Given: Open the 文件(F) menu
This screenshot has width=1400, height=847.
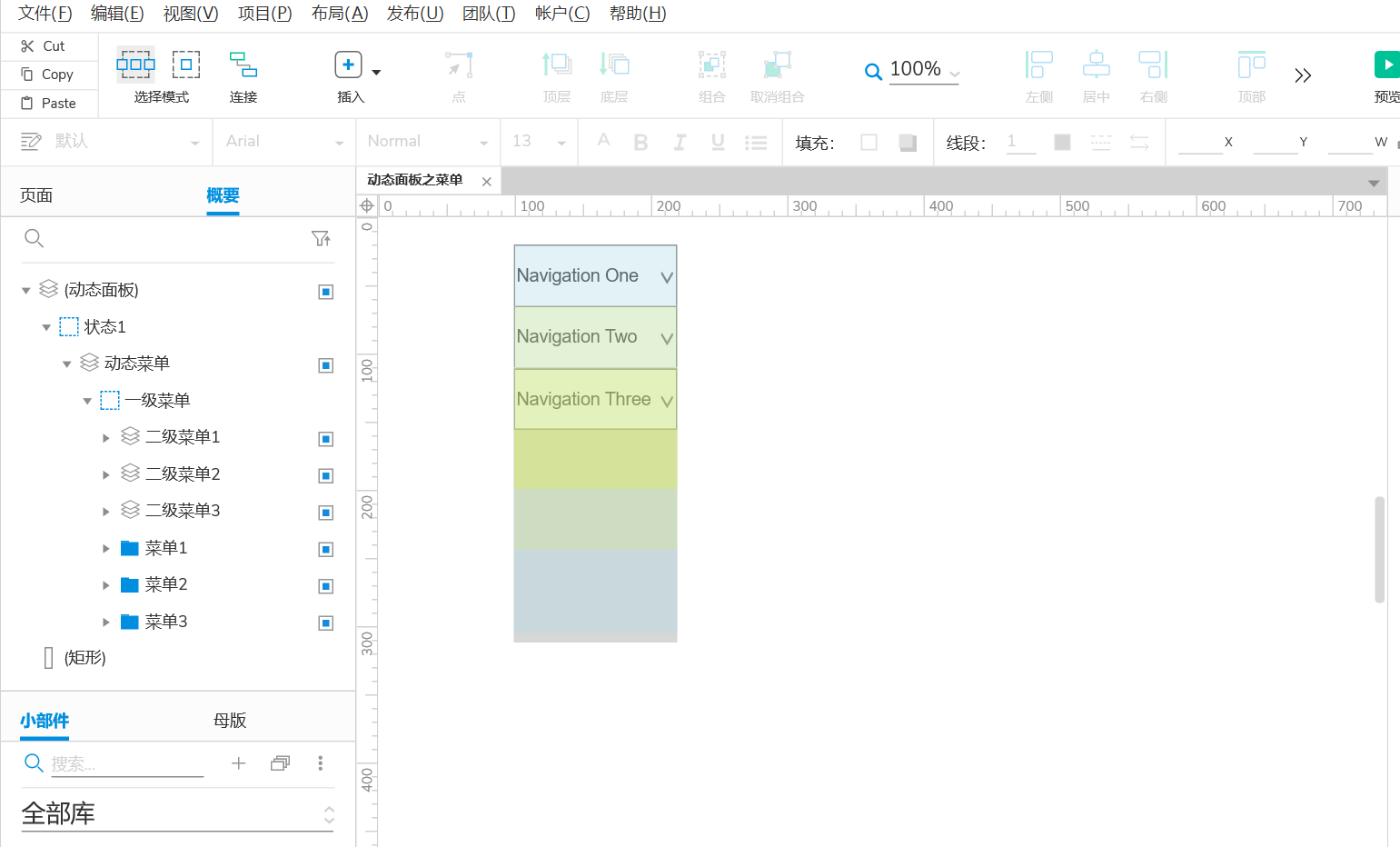Looking at the screenshot, I should pos(45,14).
